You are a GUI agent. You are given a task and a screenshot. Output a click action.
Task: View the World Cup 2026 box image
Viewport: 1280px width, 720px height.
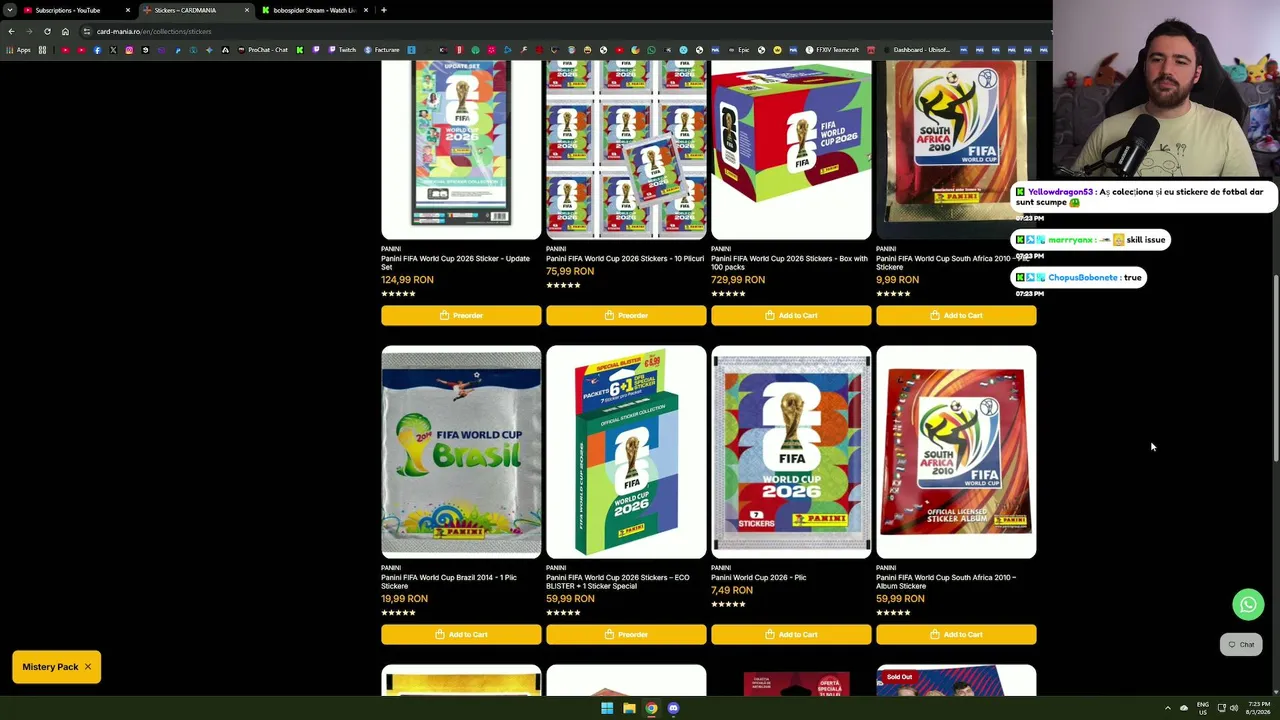(791, 149)
